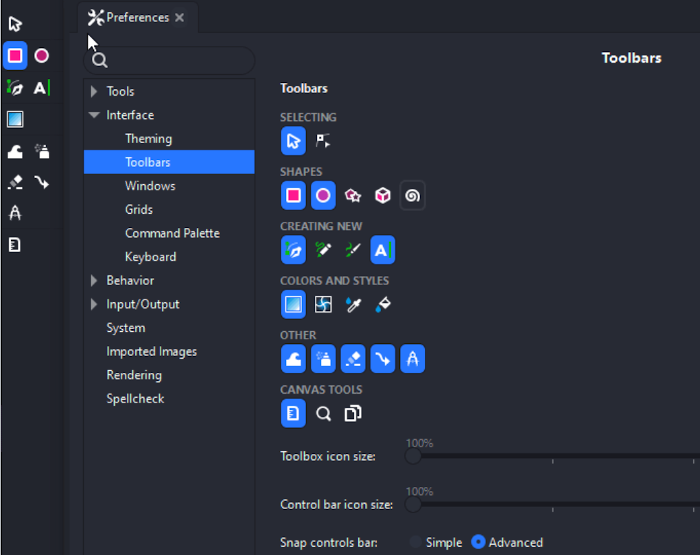Toggle 3D Box tool under SHAPES
Image resolution: width=700 pixels, height=555 pixels.
pyautogui.click(x=383, y=196)
